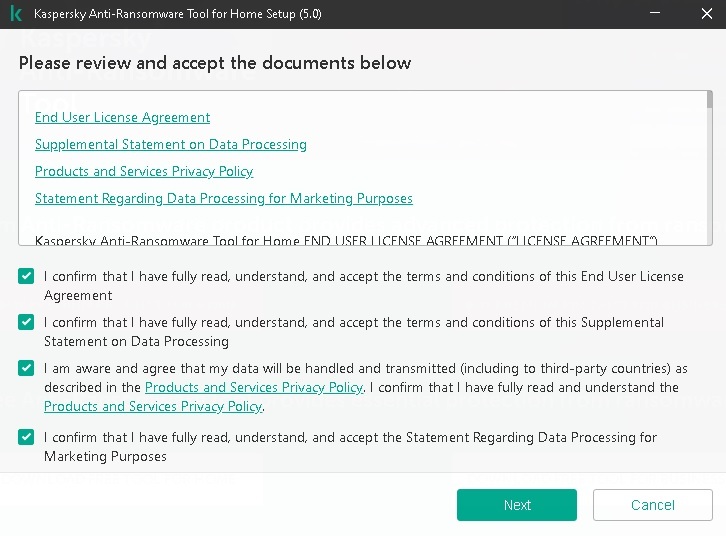Close the Kaspersky Anti-Ransomware setup window
Screen dimensions: 726x536
tap(707, 13)
